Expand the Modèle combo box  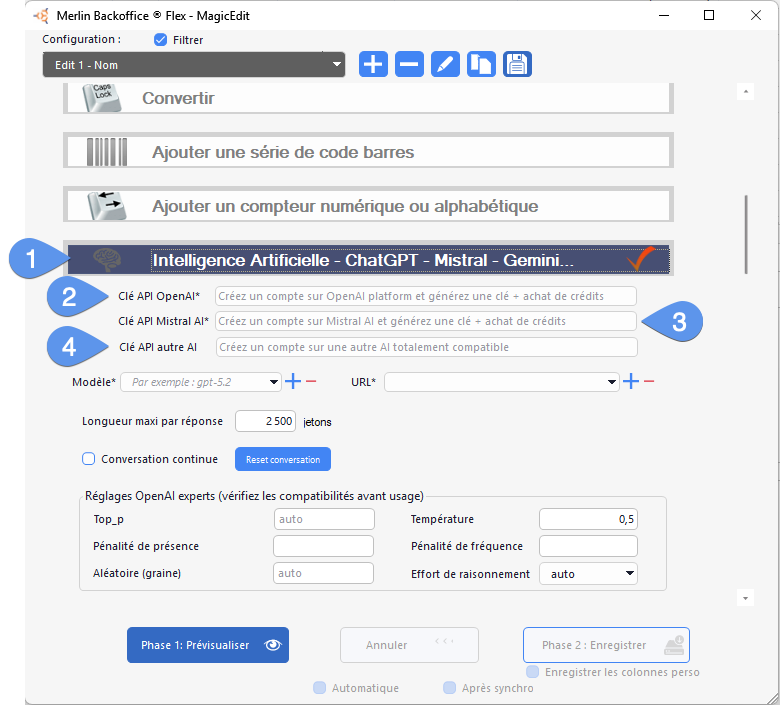pos(274,382)
